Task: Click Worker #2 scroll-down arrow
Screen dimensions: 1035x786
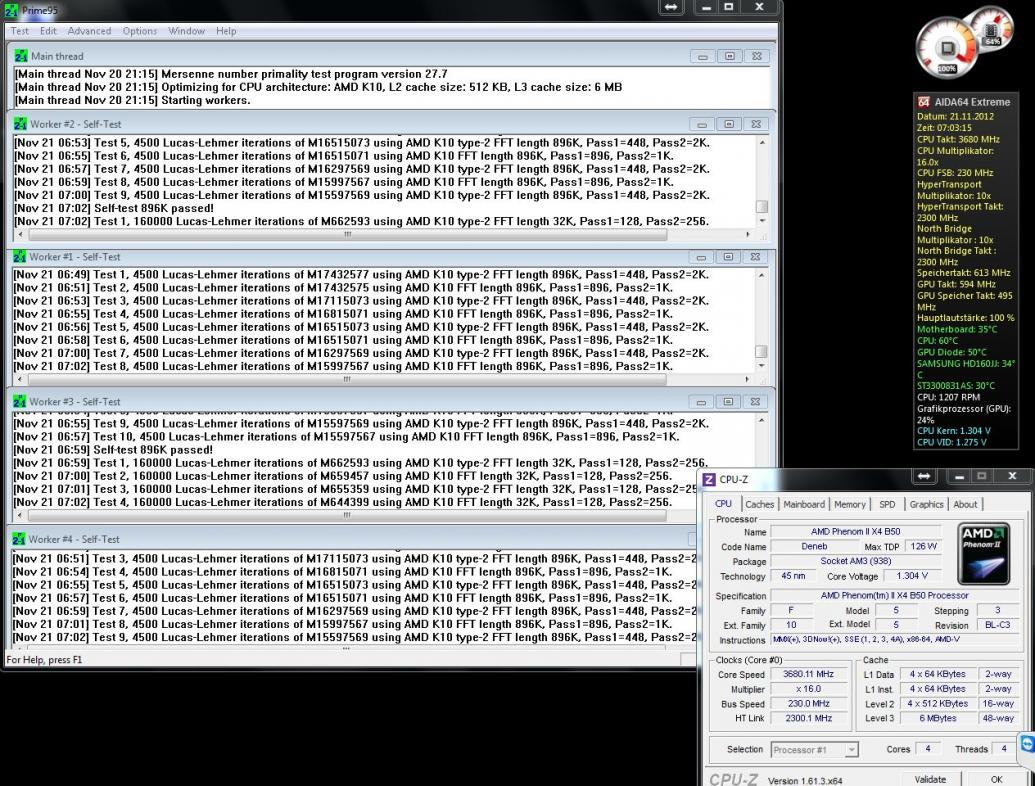Action: 762,220
